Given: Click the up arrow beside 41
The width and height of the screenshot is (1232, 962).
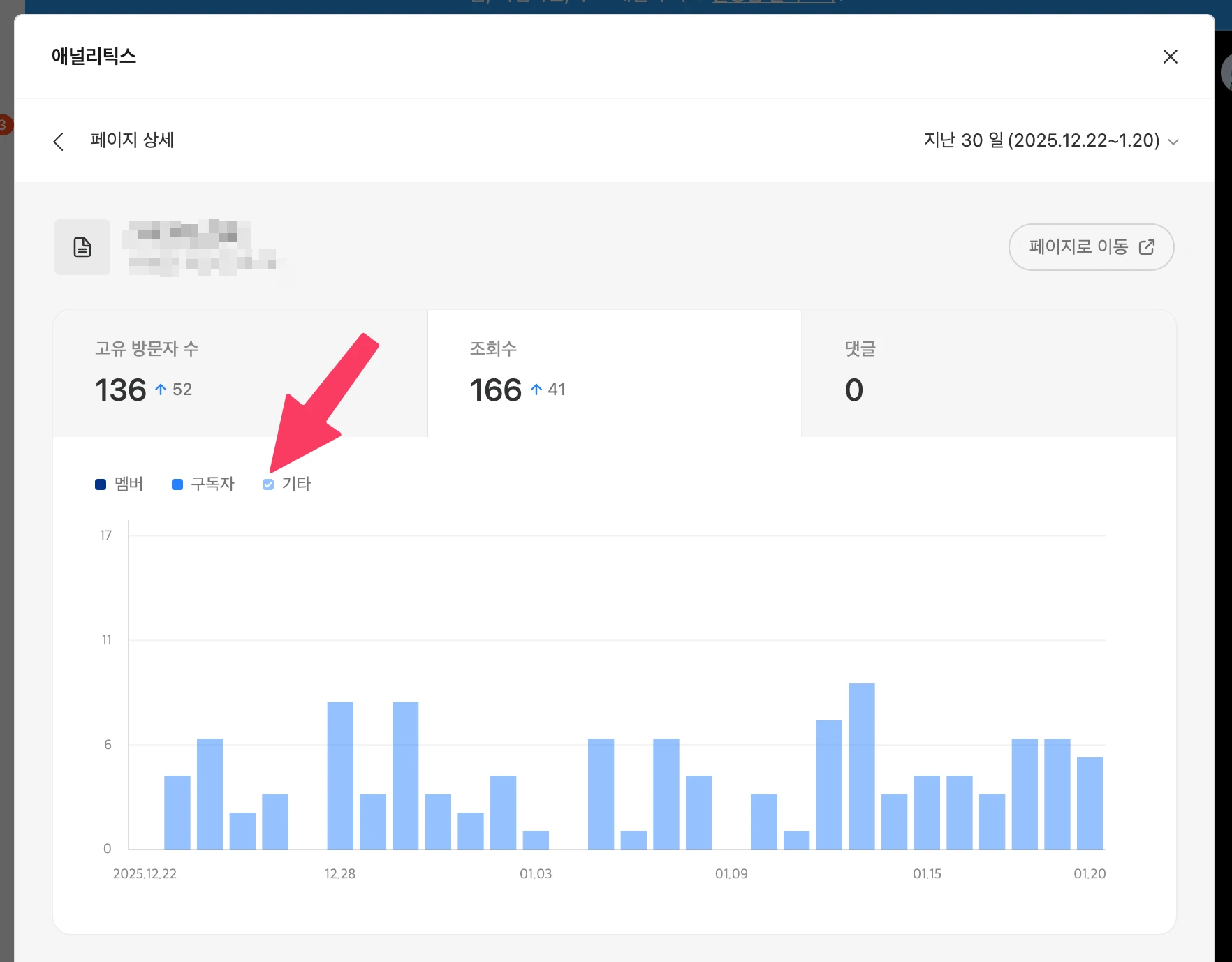Looking at the screenshot, I should tap(536, 390).
